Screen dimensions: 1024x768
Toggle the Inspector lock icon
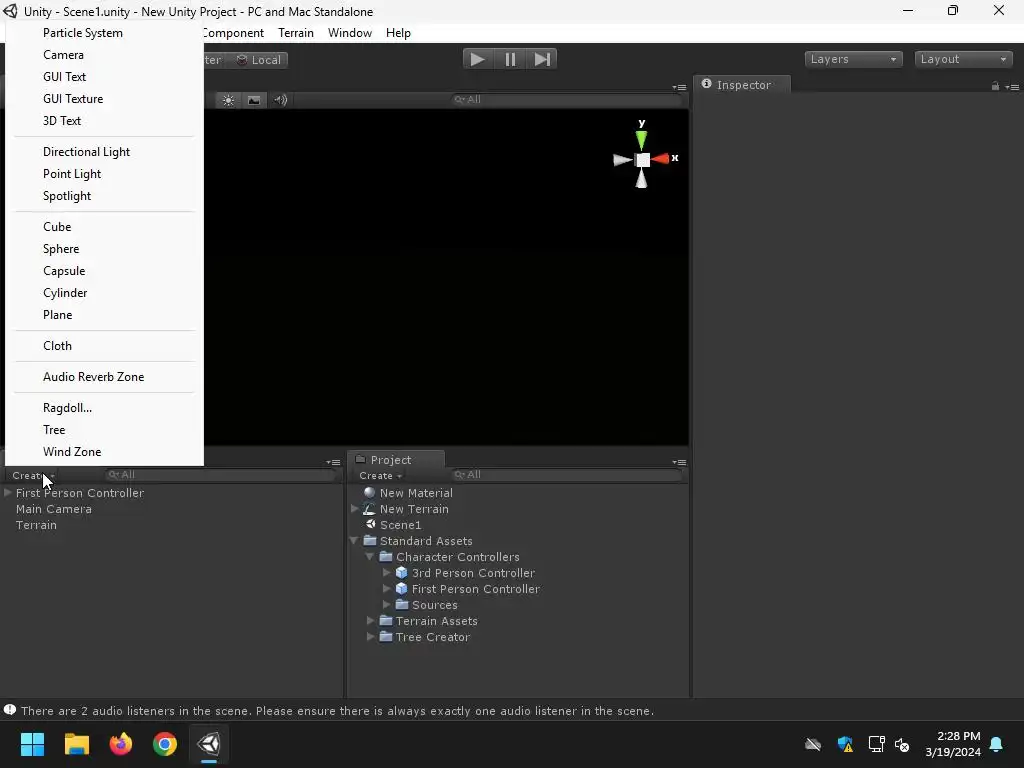[995, 86]
